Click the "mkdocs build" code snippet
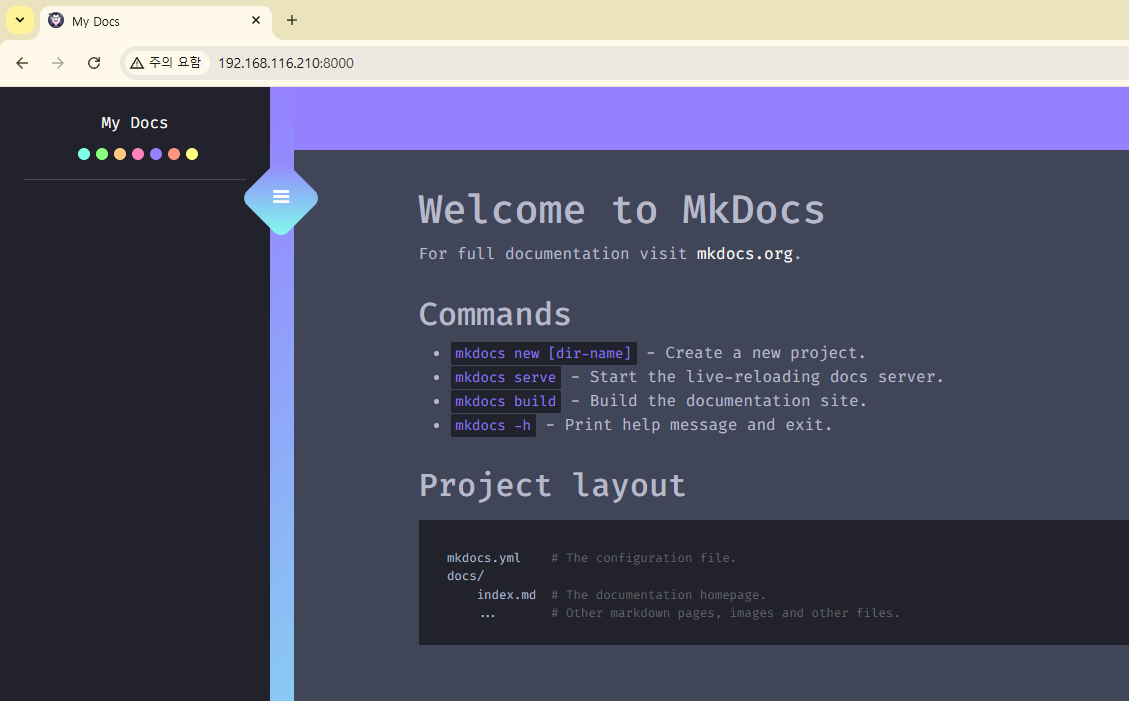Image resolution: width=1129 pixels, height=701 pixels. pos(505,401)
